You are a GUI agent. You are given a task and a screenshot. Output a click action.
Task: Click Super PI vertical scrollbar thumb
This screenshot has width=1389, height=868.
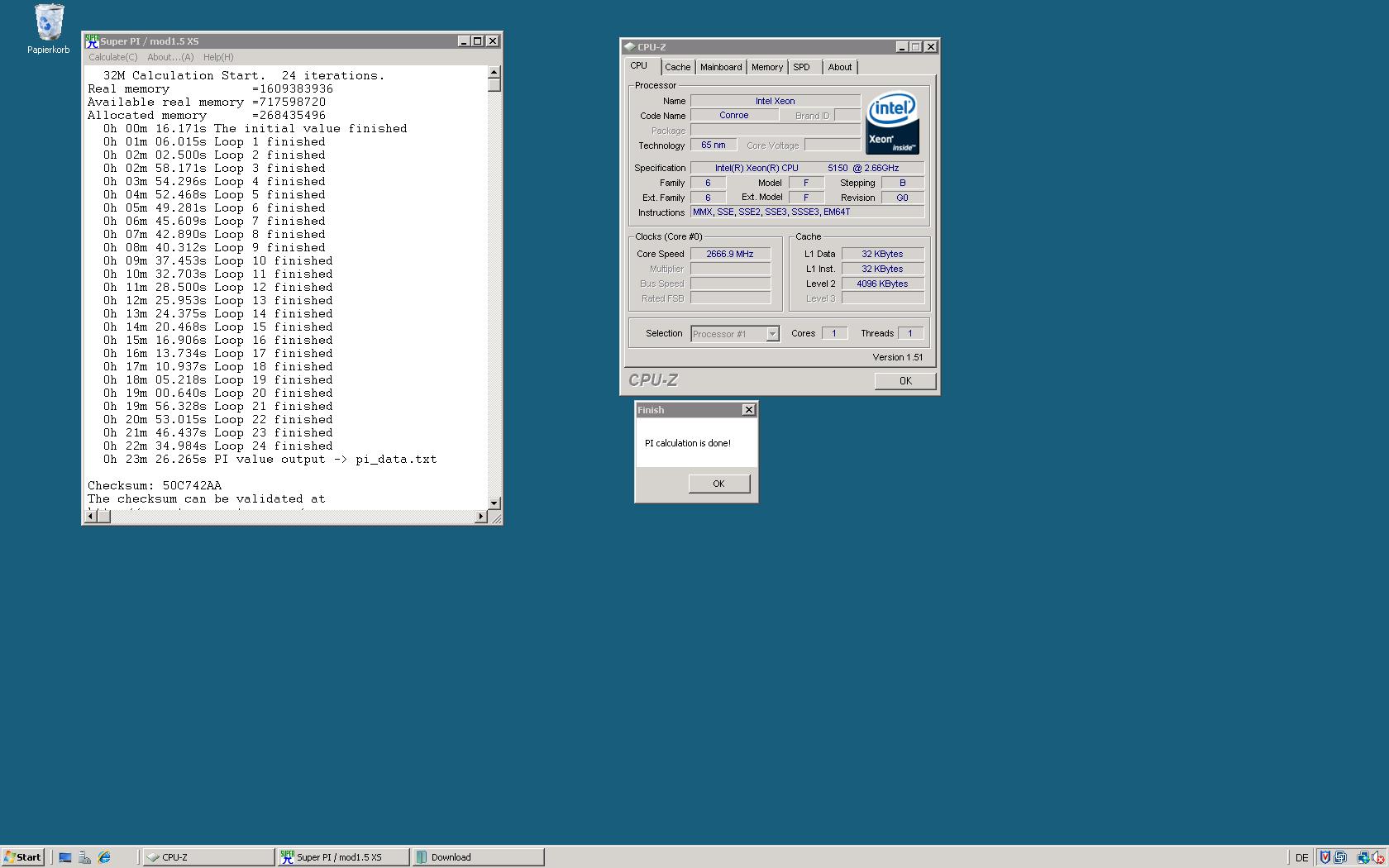point(494,85)
